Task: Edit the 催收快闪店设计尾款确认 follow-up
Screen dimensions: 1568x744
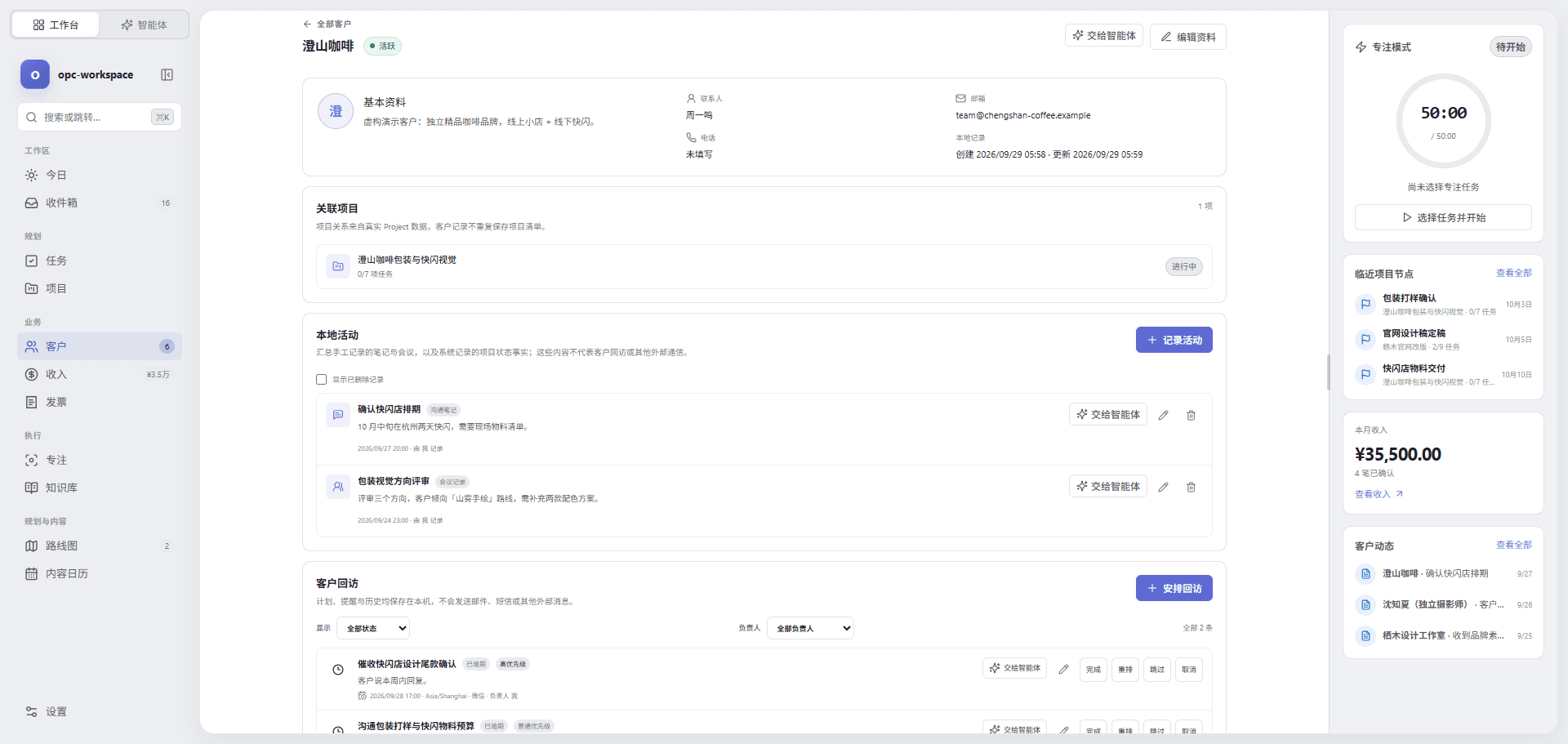Action: click(x=1063, y=669)
